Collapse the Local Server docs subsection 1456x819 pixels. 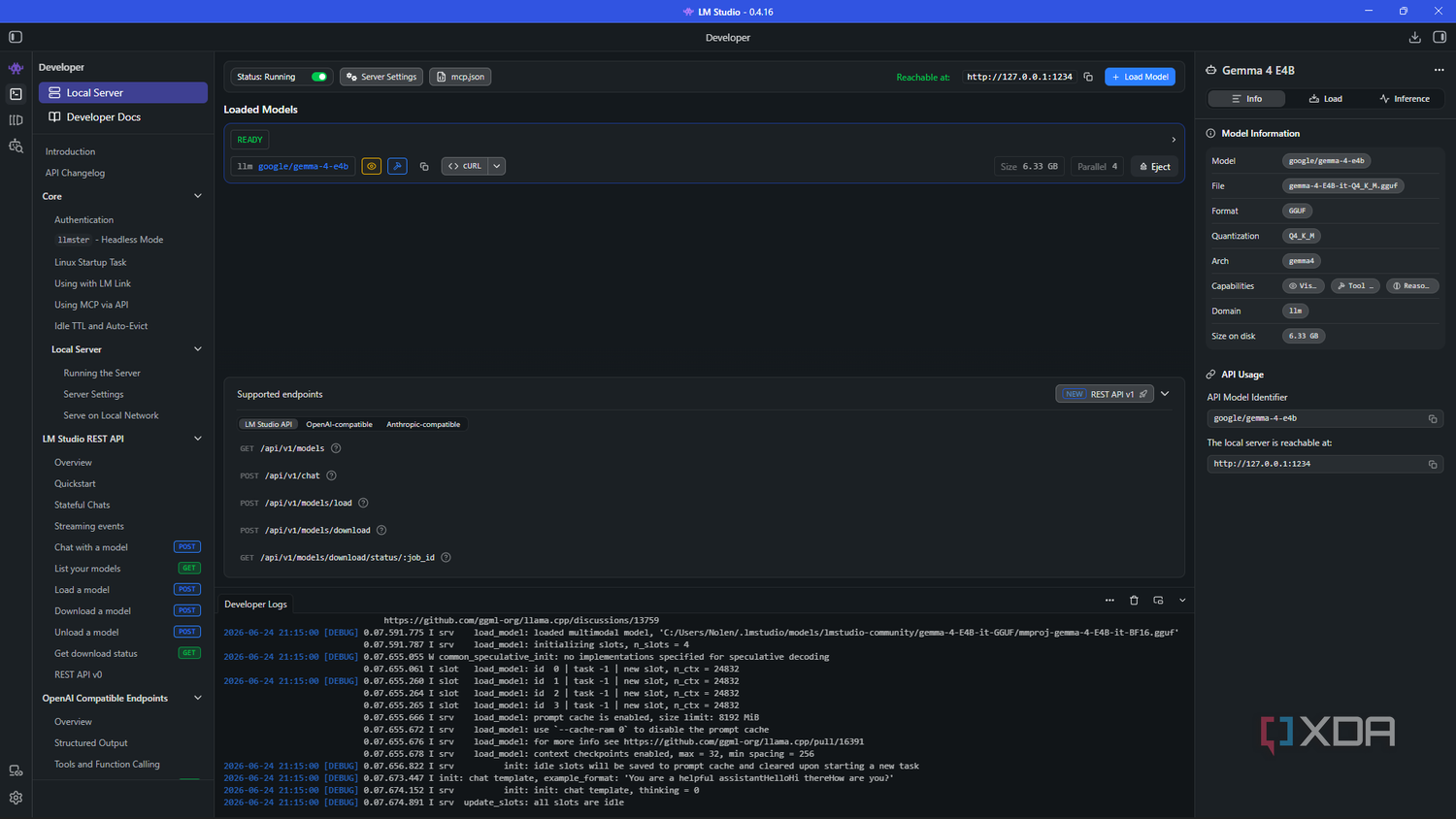pos(198,349)
